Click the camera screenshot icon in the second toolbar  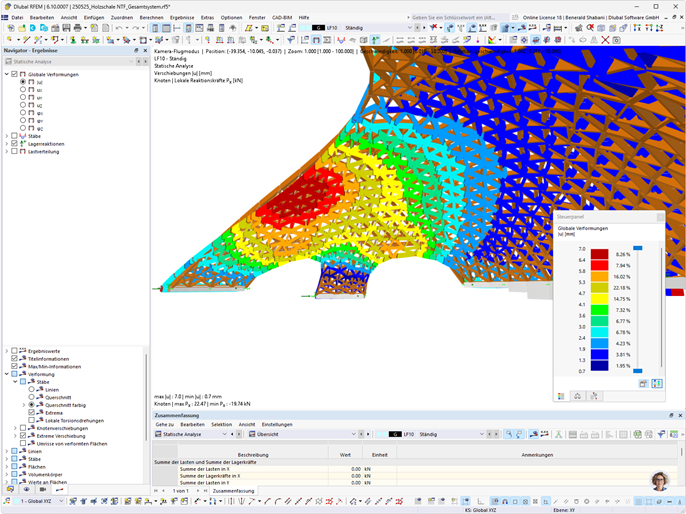click(x=616, y=40)
